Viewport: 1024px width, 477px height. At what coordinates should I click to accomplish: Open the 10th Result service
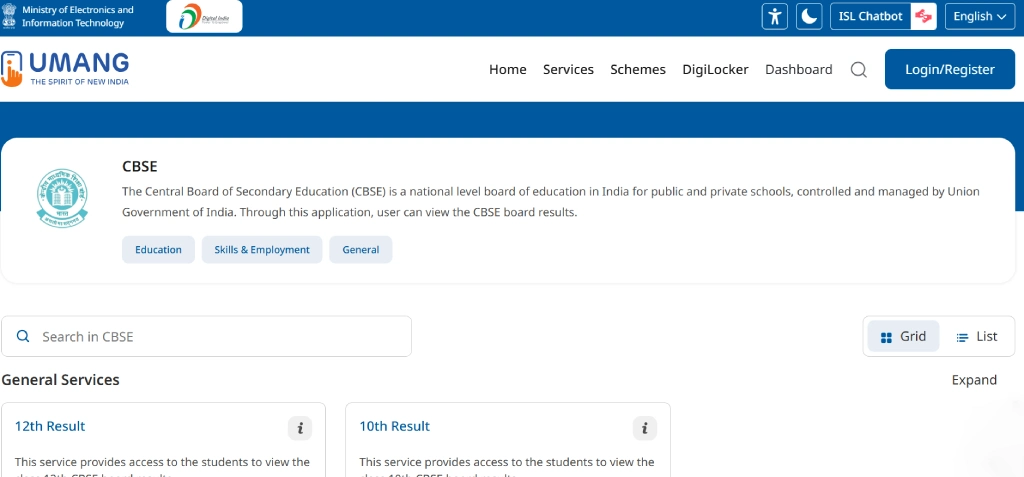tap(394, 426)
